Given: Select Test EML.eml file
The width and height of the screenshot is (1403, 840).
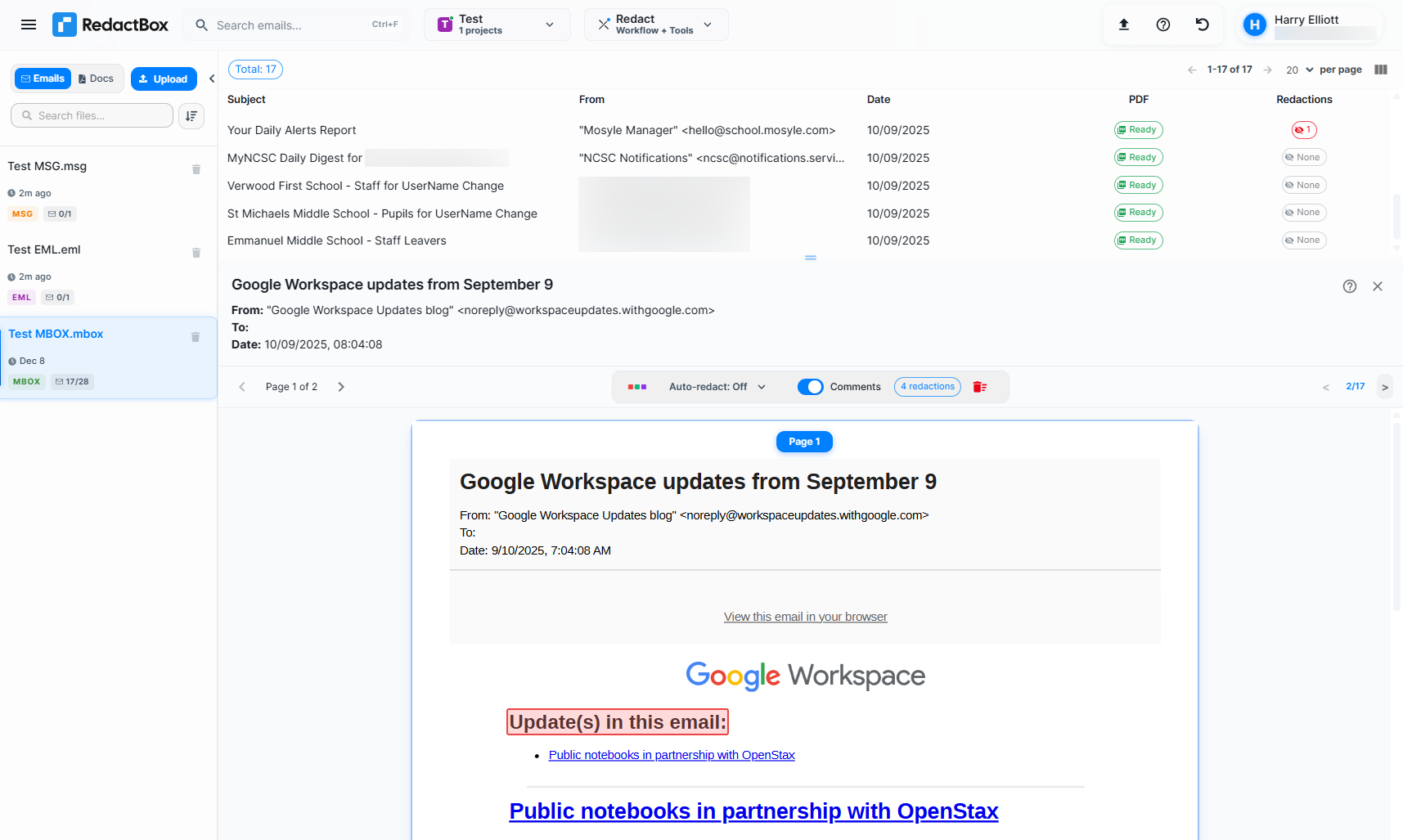Looking at the screenshot, I should 109,274.
